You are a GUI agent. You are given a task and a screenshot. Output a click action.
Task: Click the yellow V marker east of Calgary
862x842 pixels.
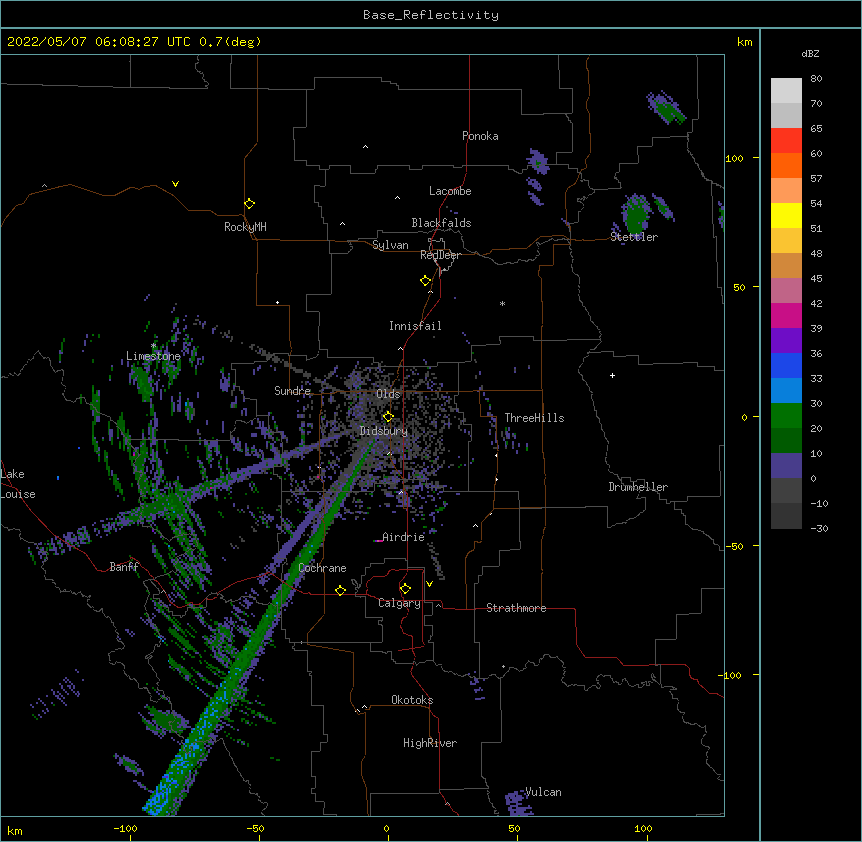tap(429, 584)
